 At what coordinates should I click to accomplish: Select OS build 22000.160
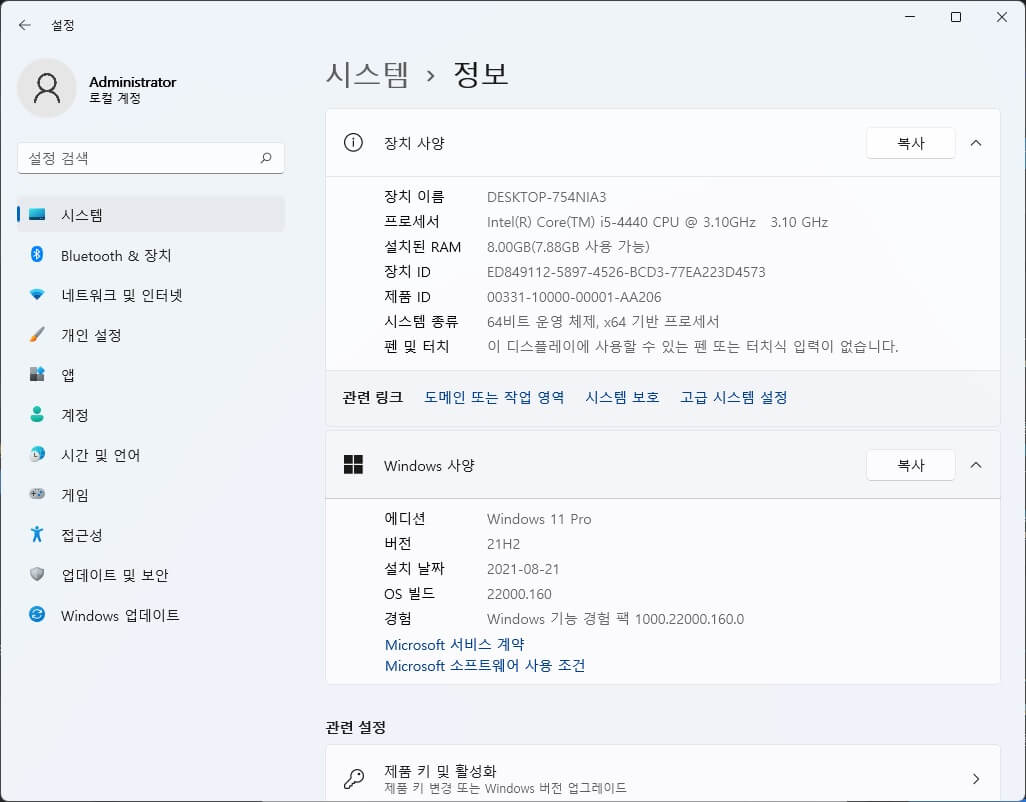point(519,593)
